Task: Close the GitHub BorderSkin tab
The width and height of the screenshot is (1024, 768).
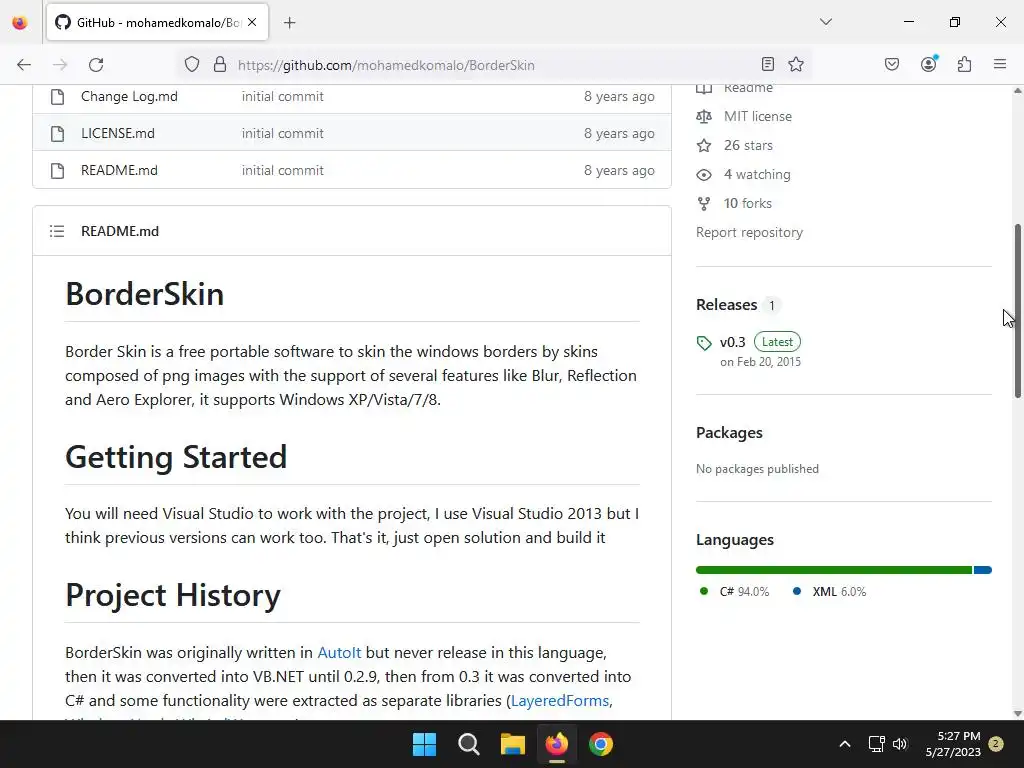Action: point(252,22)
